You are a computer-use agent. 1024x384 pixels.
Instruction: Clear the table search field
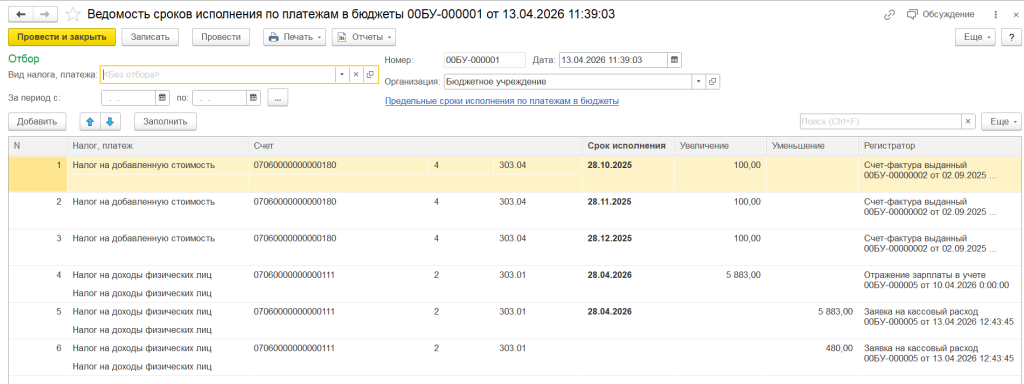968,121
